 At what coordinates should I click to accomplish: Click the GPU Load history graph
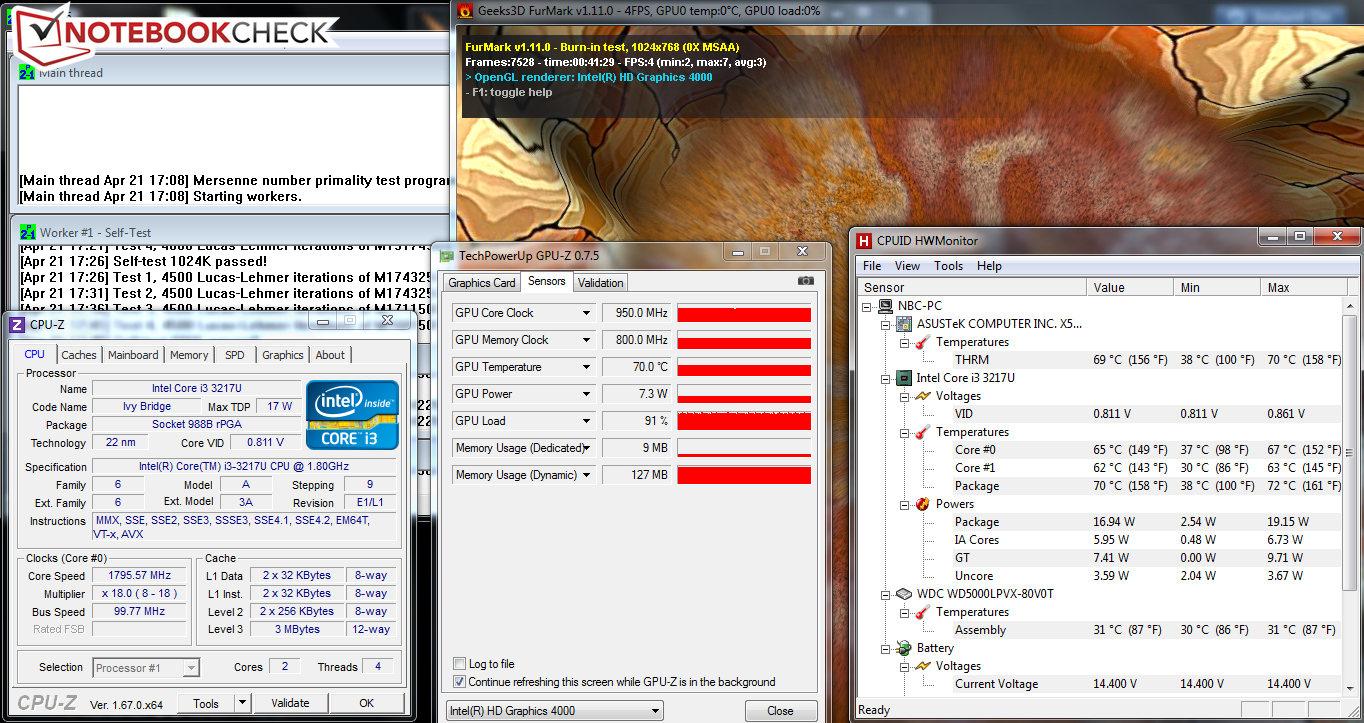click(744, 421)
